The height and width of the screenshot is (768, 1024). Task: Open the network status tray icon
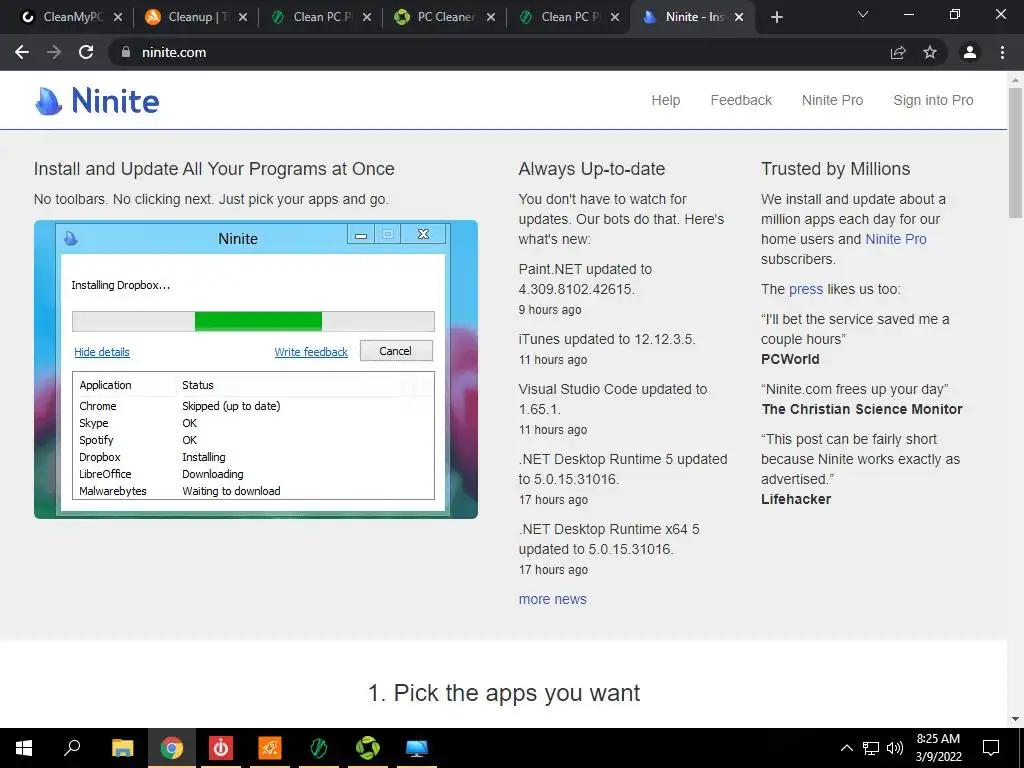pos(871,748)
